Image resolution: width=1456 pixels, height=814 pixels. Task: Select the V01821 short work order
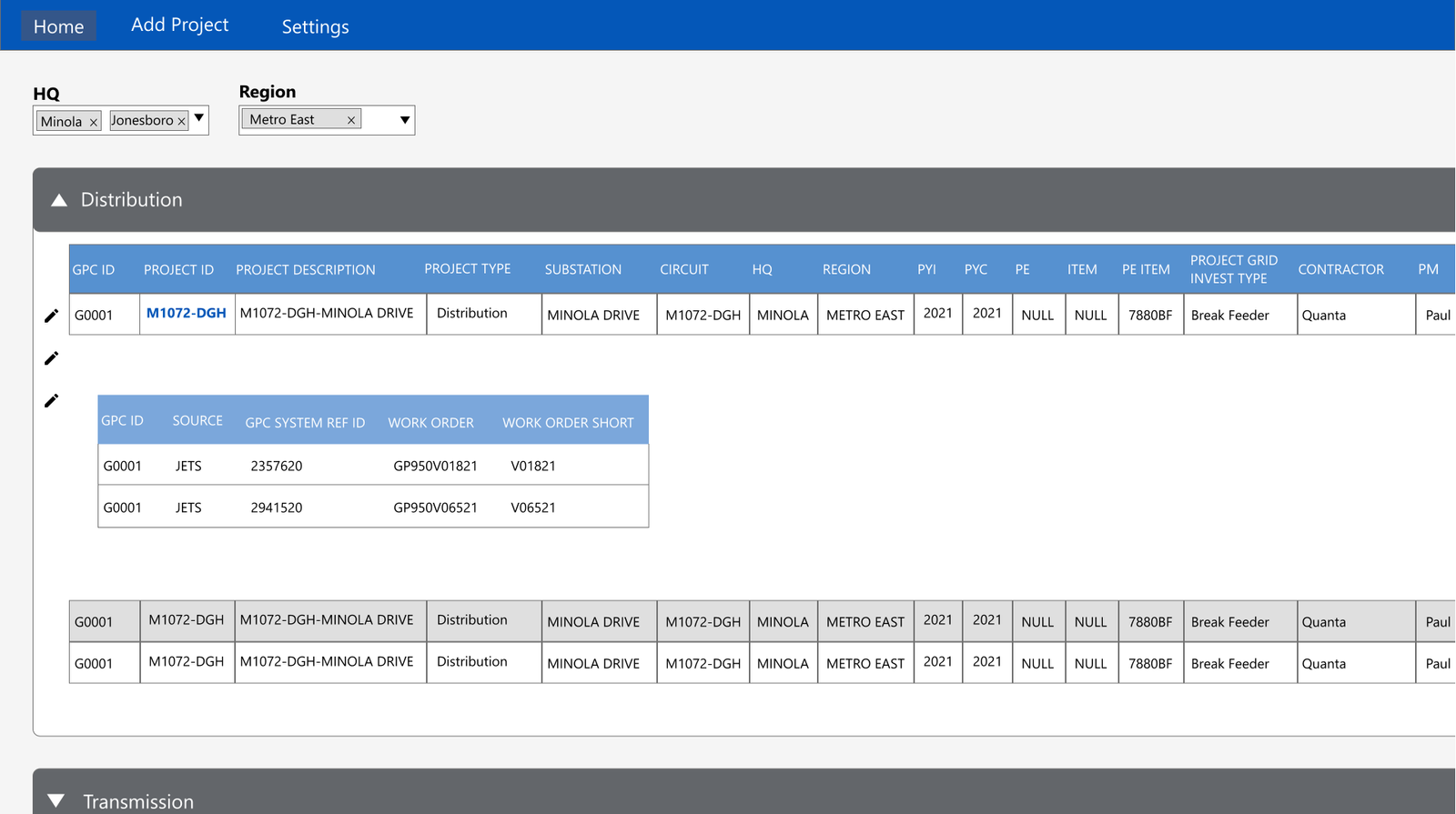coord(533,466)
